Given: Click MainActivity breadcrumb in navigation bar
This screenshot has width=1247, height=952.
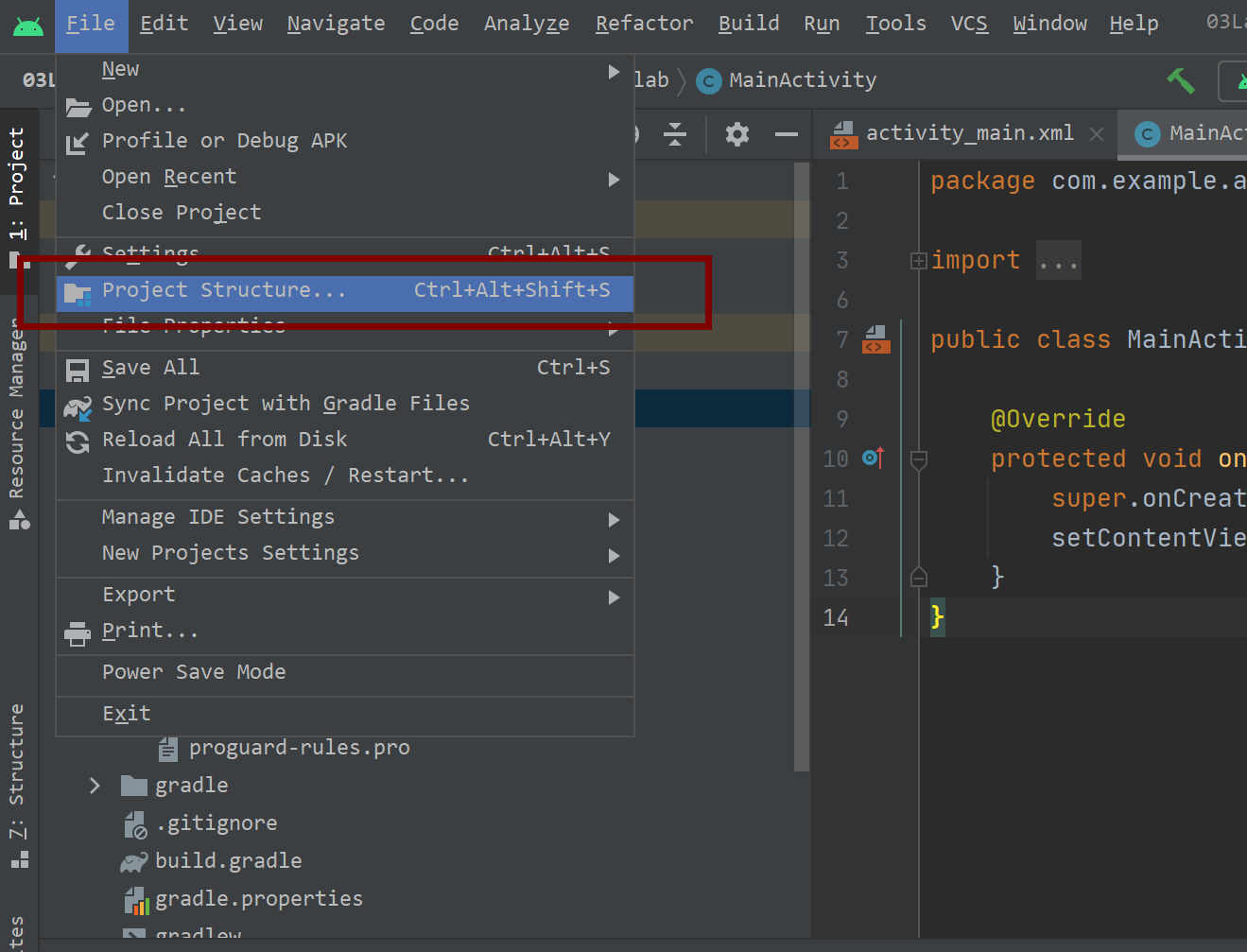Looking at the screenshot, I should click(x=788, y=81).
